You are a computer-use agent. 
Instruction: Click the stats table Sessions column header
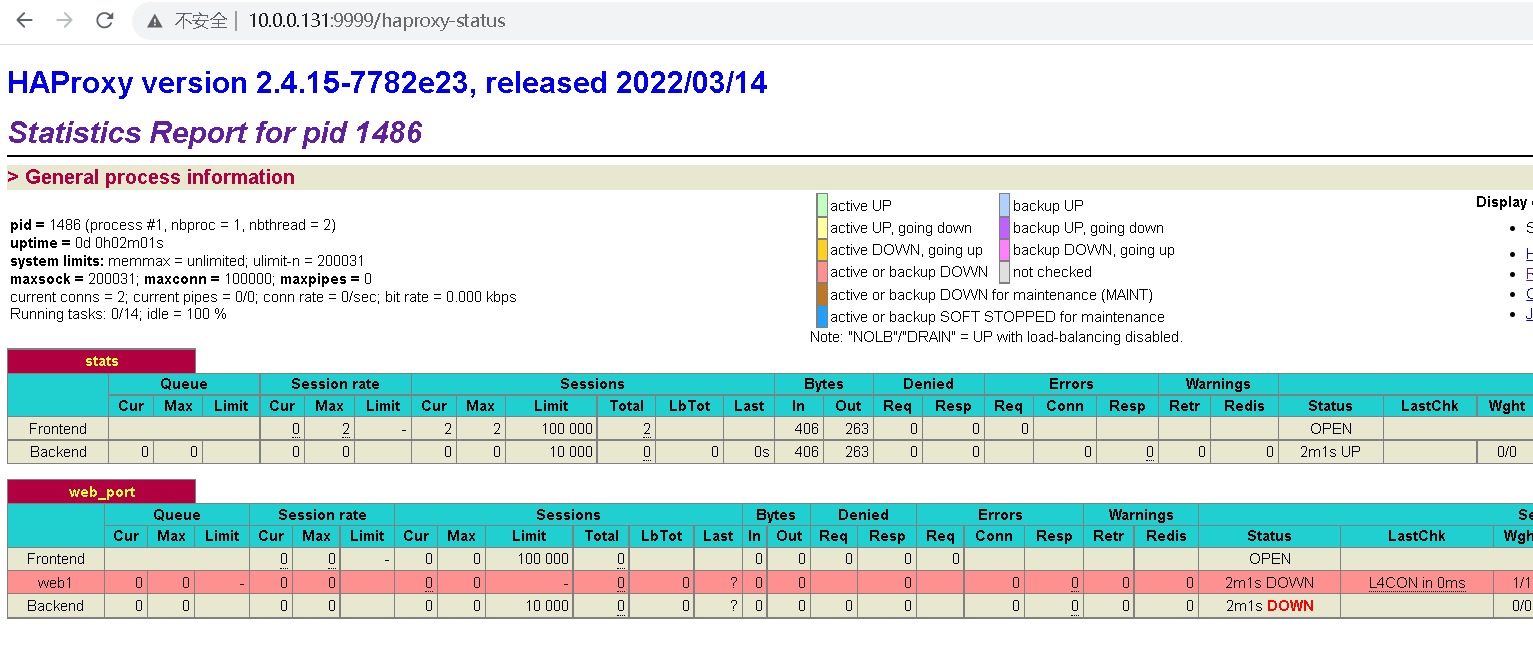pyautogui.click(x=592, y=384)
